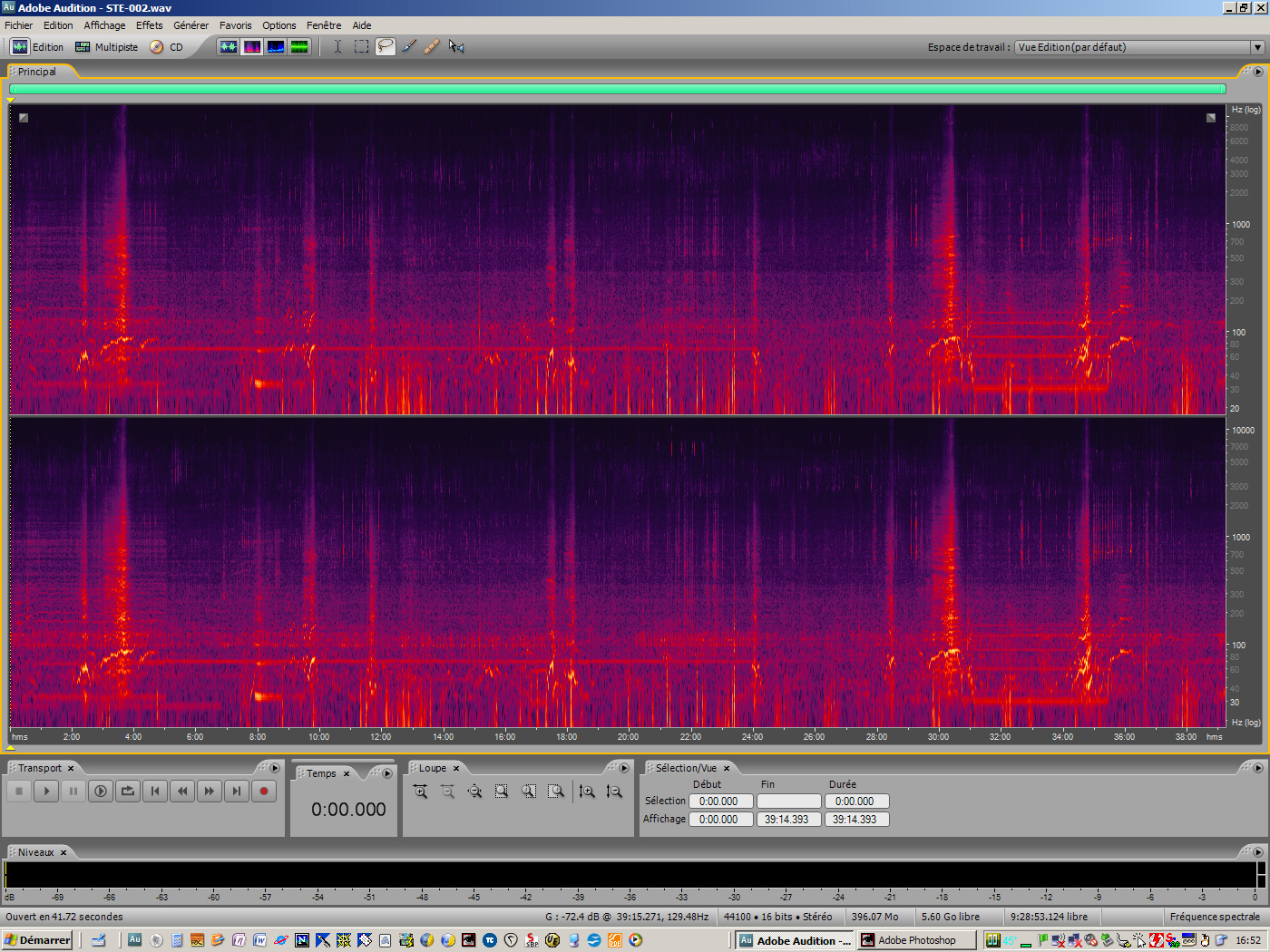Pick the marquee selection tool
The image size is (1270, 952).
pos(361,46)
